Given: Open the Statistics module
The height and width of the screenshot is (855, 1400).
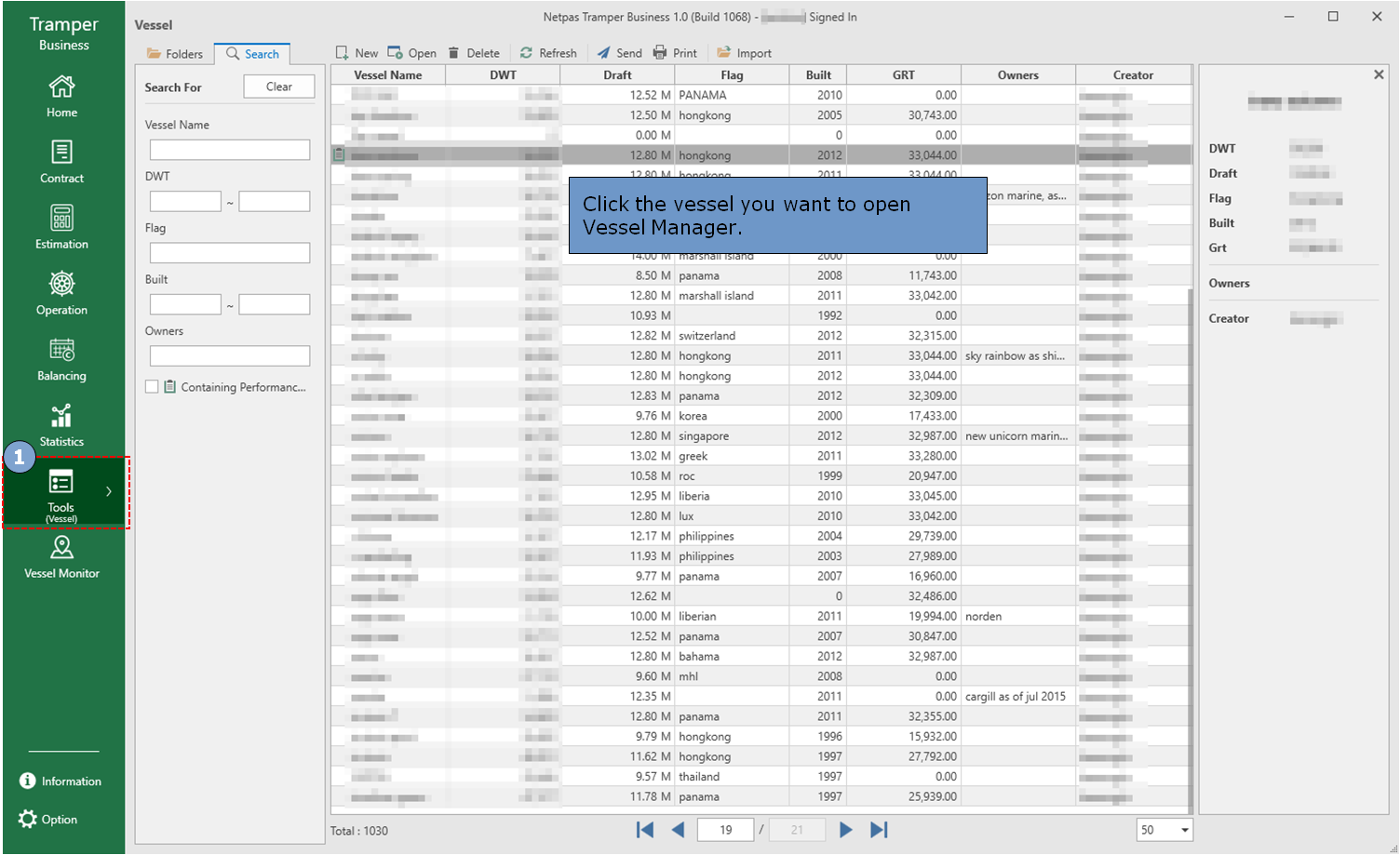Looking at the screenshot, I should pyautogui.click(x=62, y=427).
